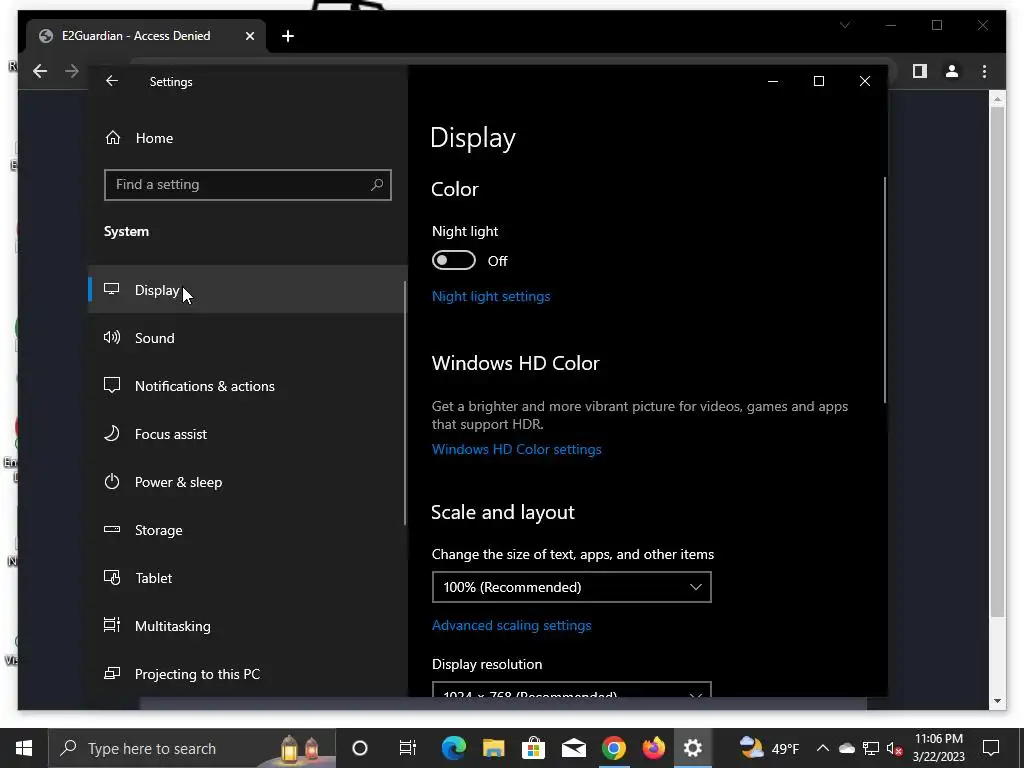Select the E2Guardian - Access Denied tab
The height and width of the screenshot is (768, 1024).
(x=146, y=36)
